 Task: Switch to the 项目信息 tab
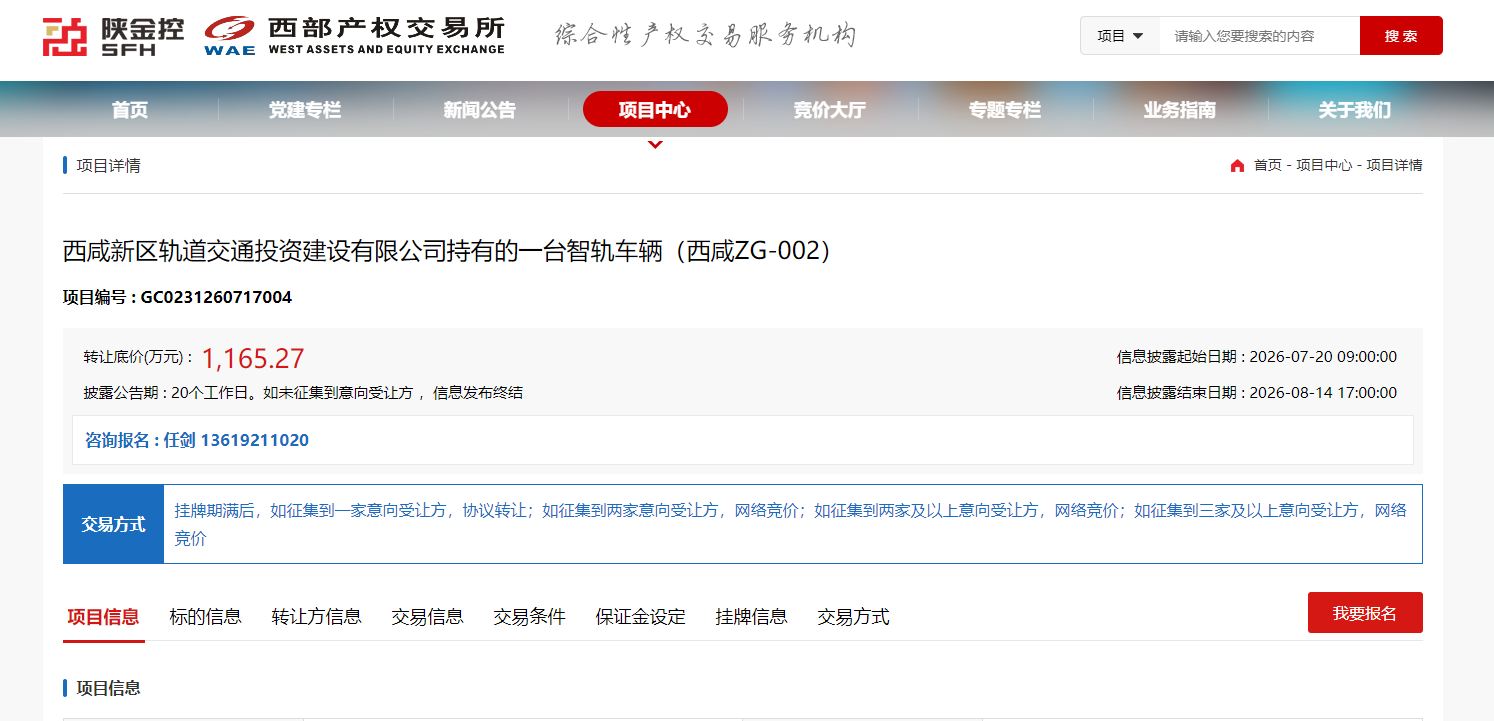[x=103, y=617]
